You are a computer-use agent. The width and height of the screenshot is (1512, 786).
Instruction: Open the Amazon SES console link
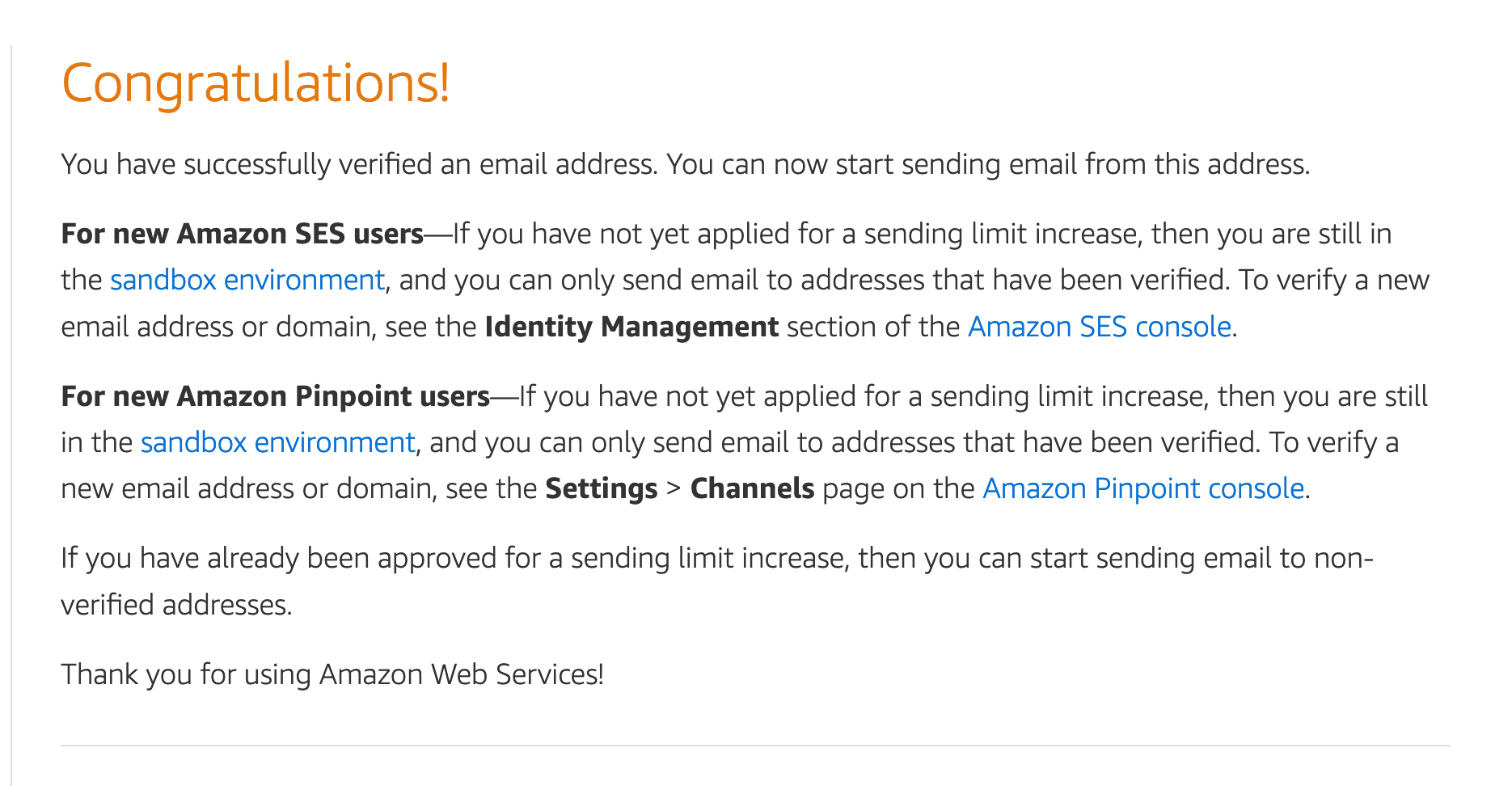point(1099,327)
